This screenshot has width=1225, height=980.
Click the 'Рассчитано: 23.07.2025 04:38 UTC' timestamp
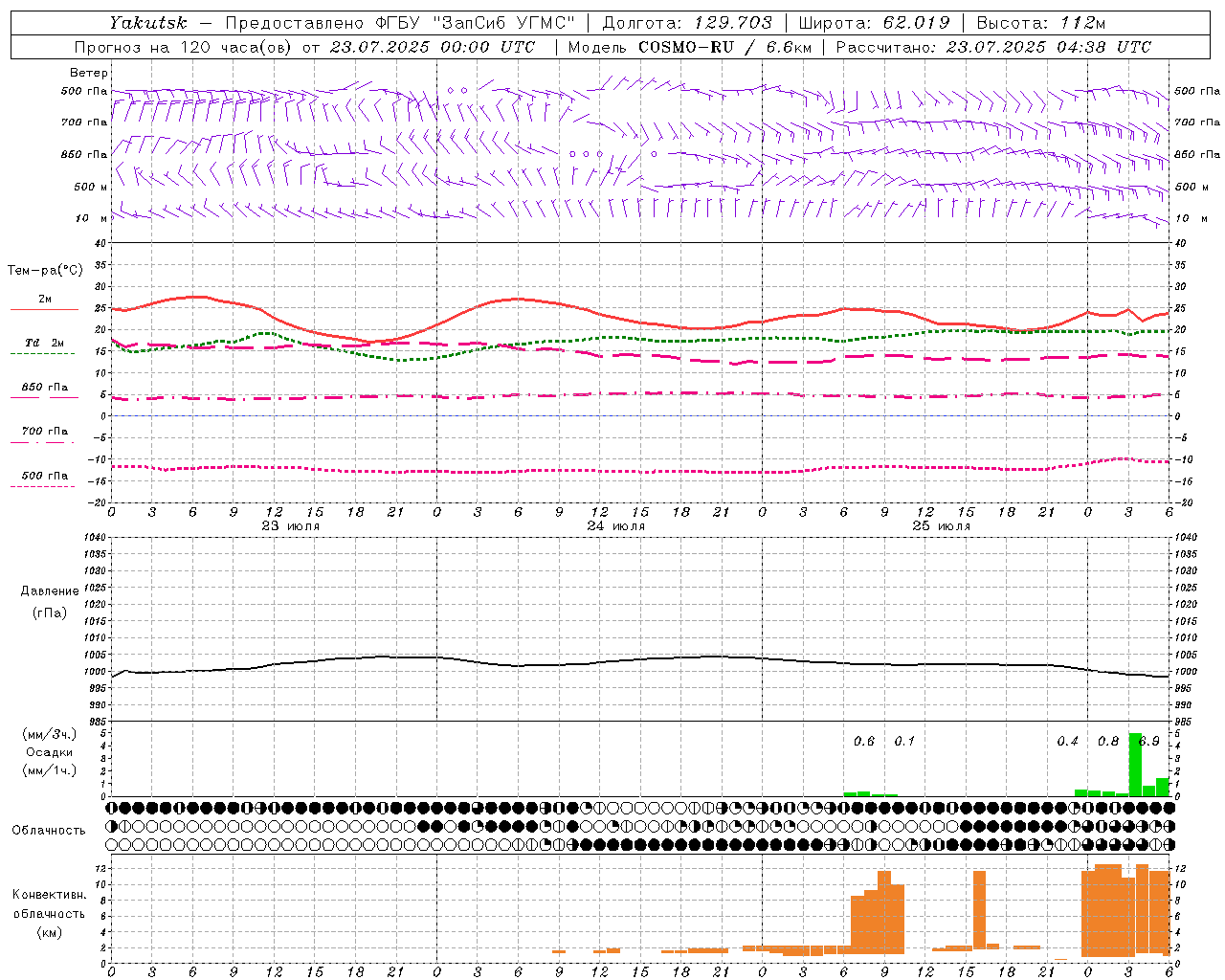point(994,47)
